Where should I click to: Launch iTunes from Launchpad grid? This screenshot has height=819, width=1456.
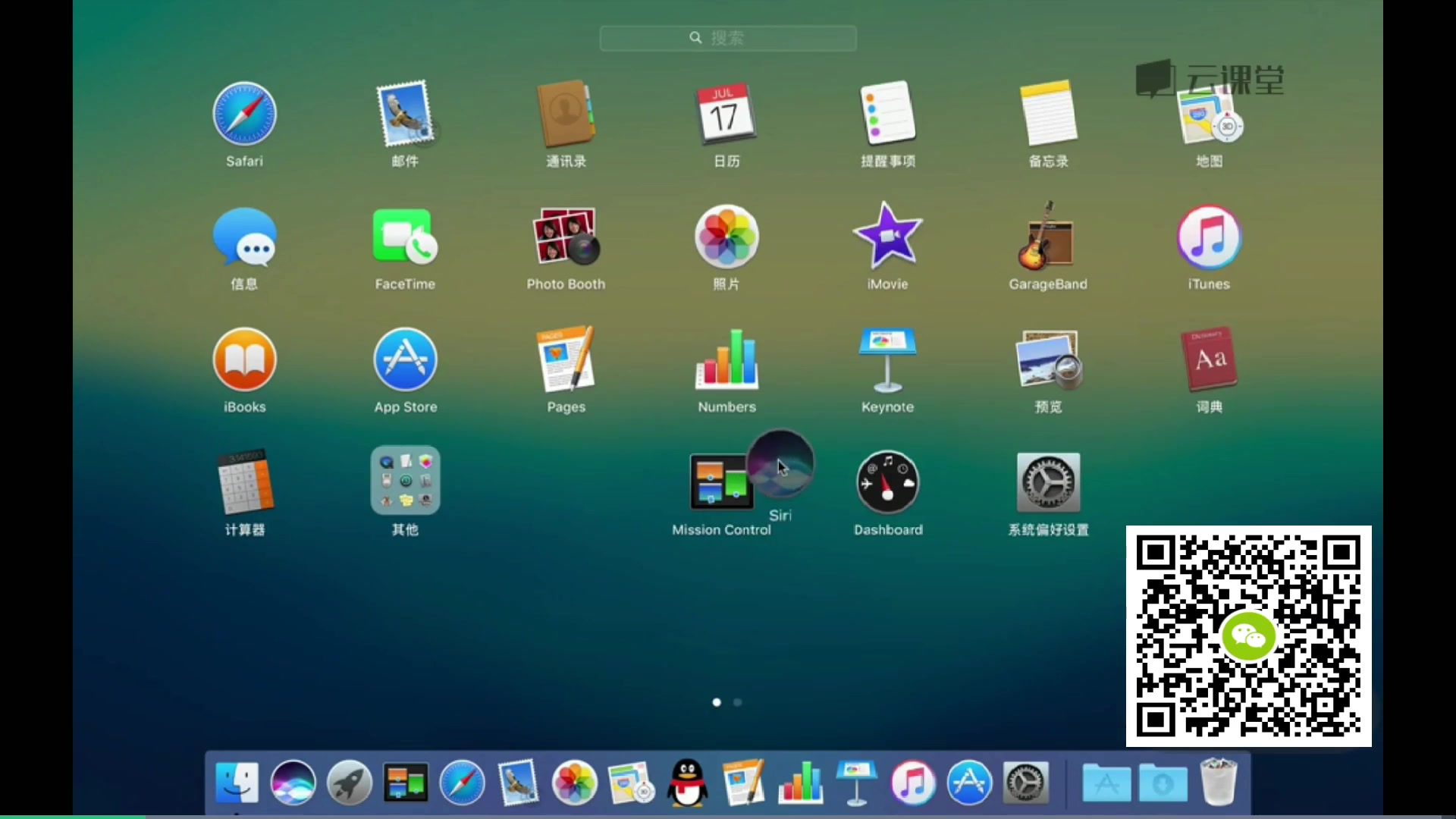[1209, 237]
